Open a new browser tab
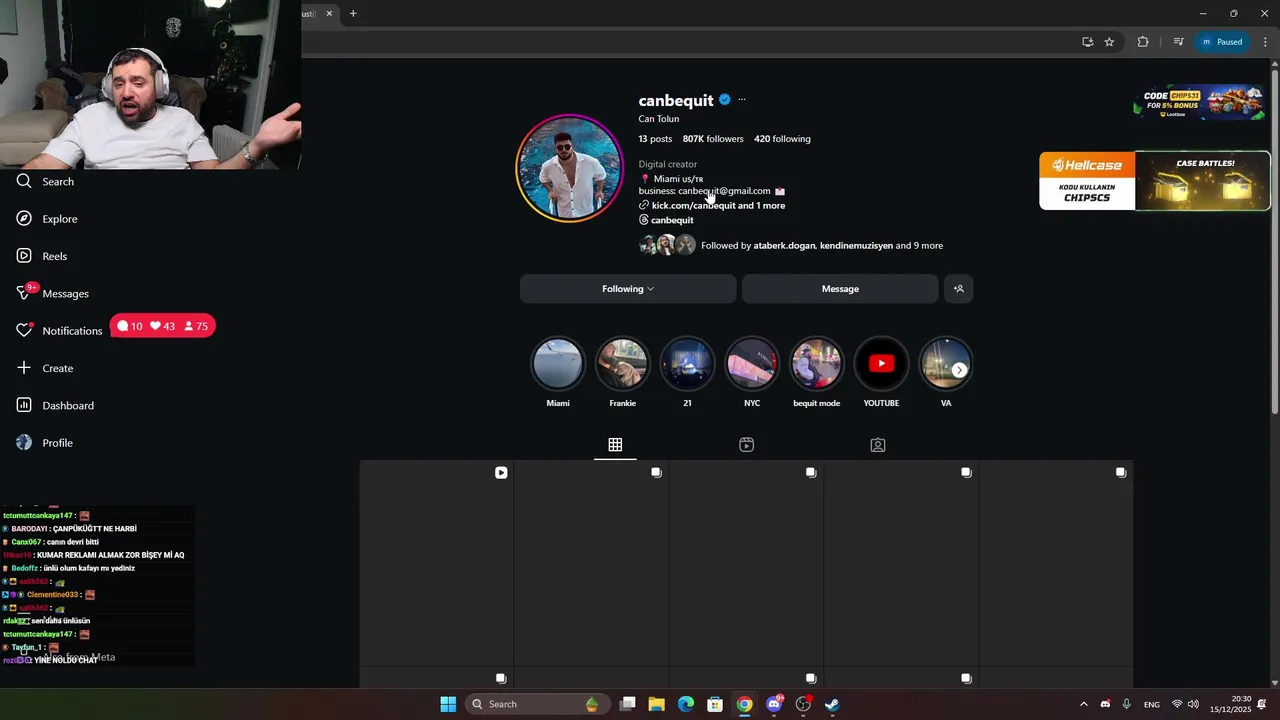The width and height of the screenshot is (1280, 720). click(353, 14)
